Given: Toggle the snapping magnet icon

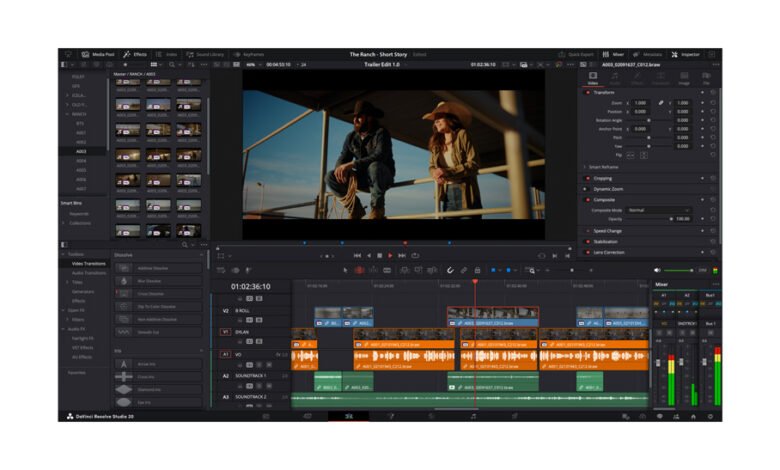Looking at the screenshot, I should 450,270.
